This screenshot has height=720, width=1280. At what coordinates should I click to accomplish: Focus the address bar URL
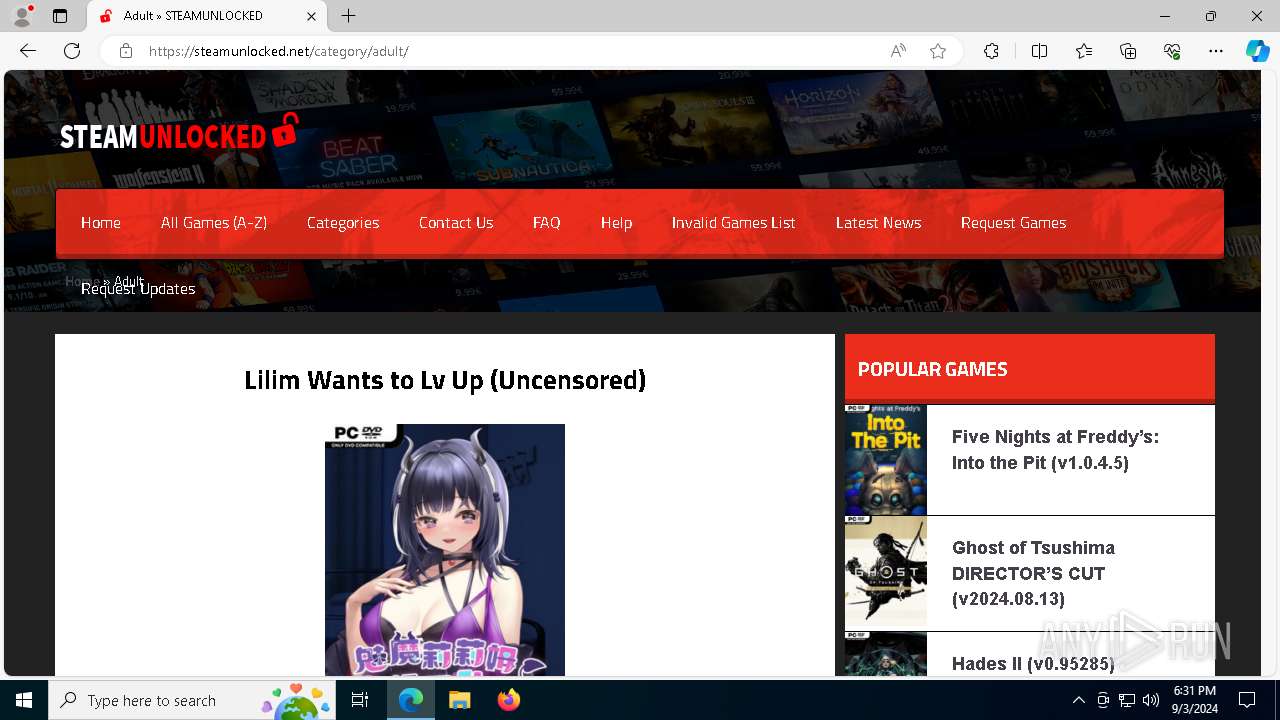coord(279,51)
